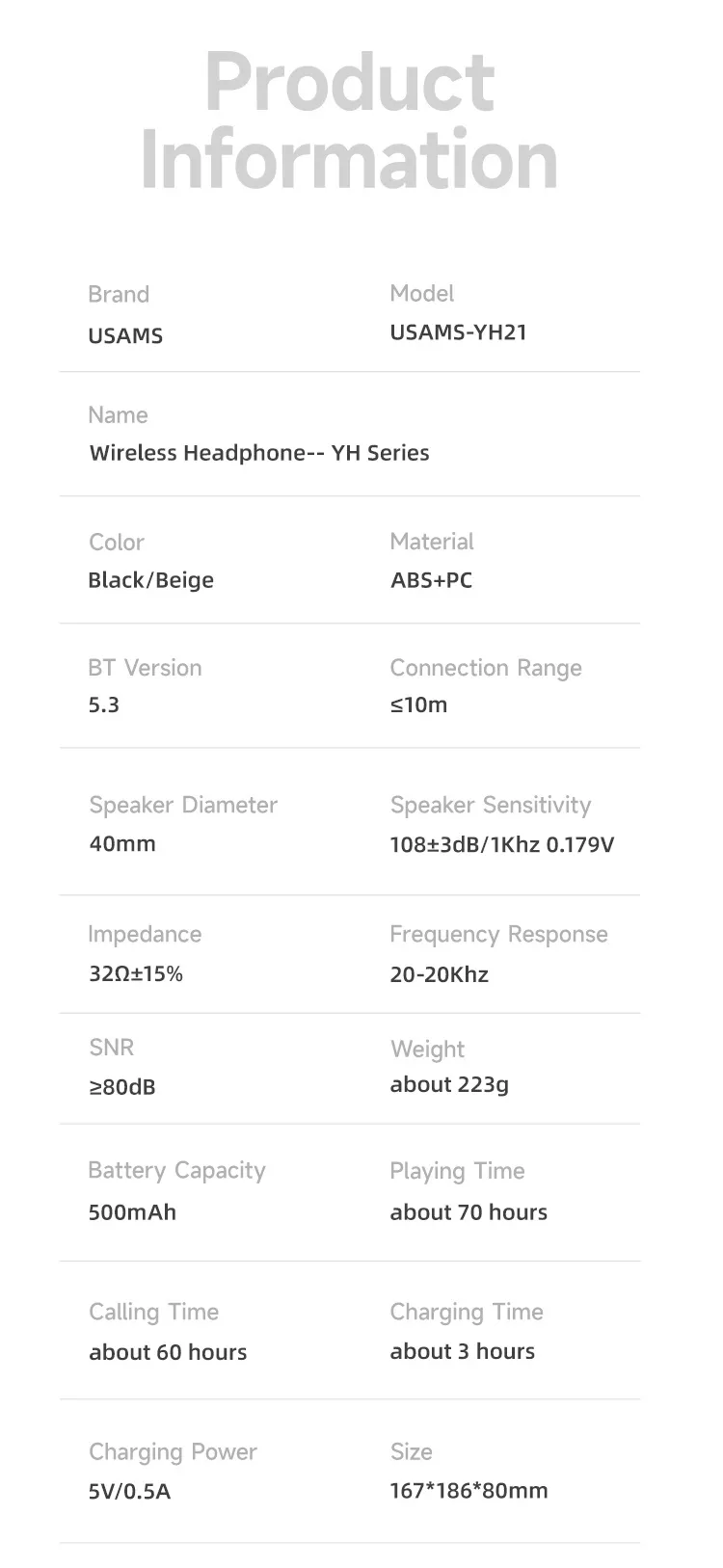Select the 20-20Khz frequency response value
Image resolution: width=723 pixels, height=1568 pixels.
pyautogui.click(x=439, y=974)
